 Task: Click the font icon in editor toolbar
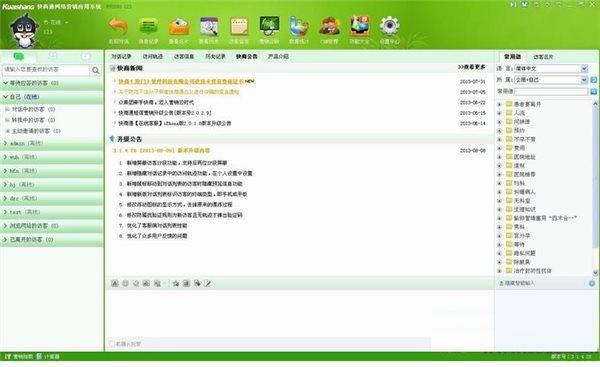[115, 284]
